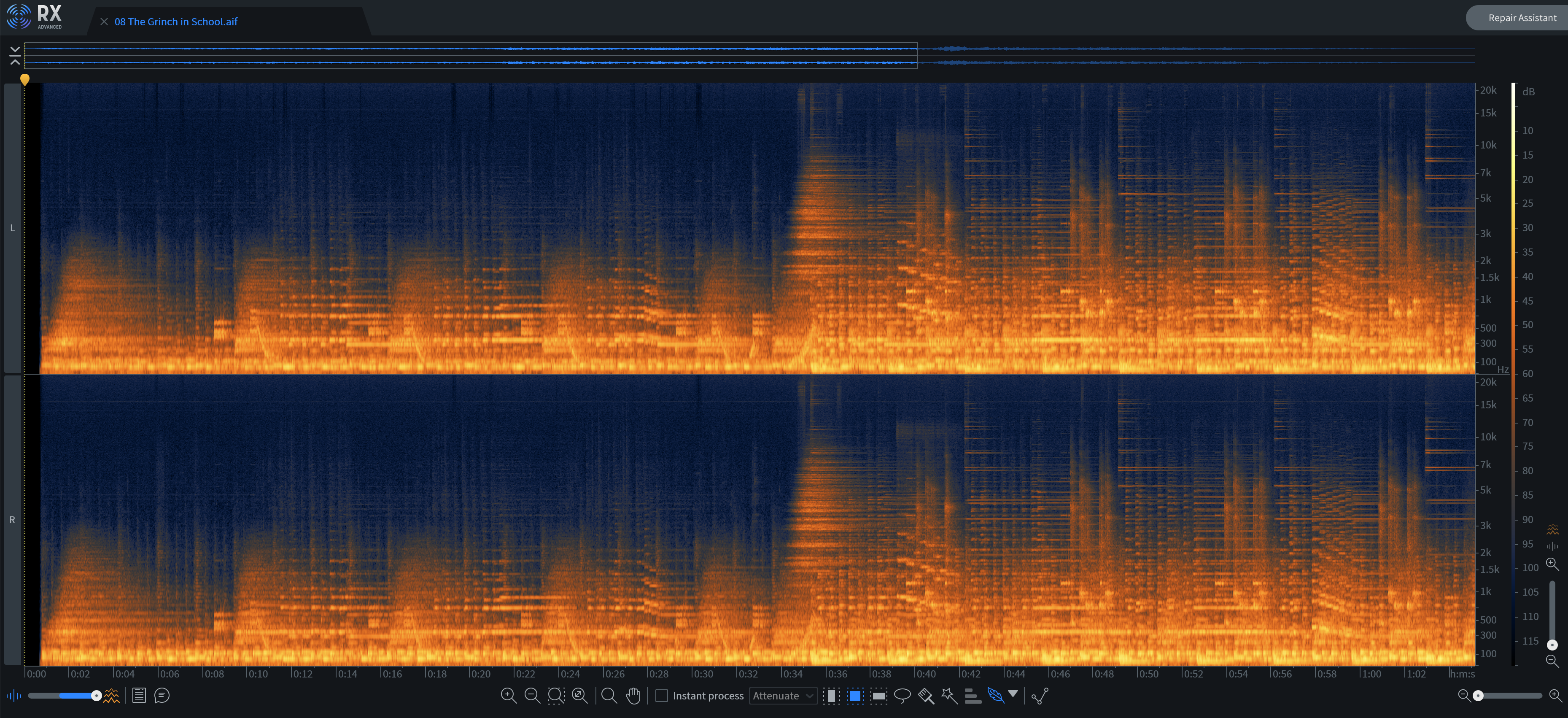Click zoom out full icon with arrow
This screenshot has height=718, width=1568.
(579, 696)
